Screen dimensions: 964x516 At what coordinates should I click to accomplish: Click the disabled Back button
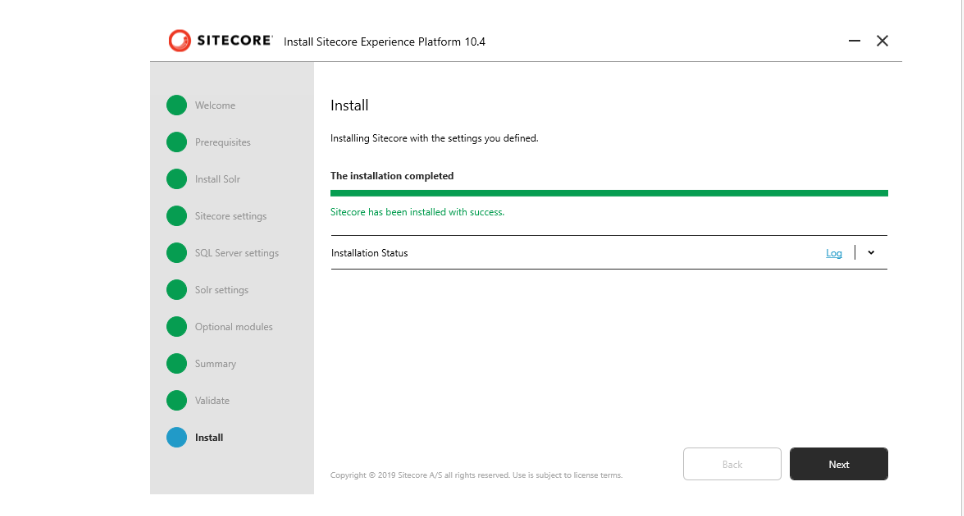pyautogui.click(x=732, y=464)
